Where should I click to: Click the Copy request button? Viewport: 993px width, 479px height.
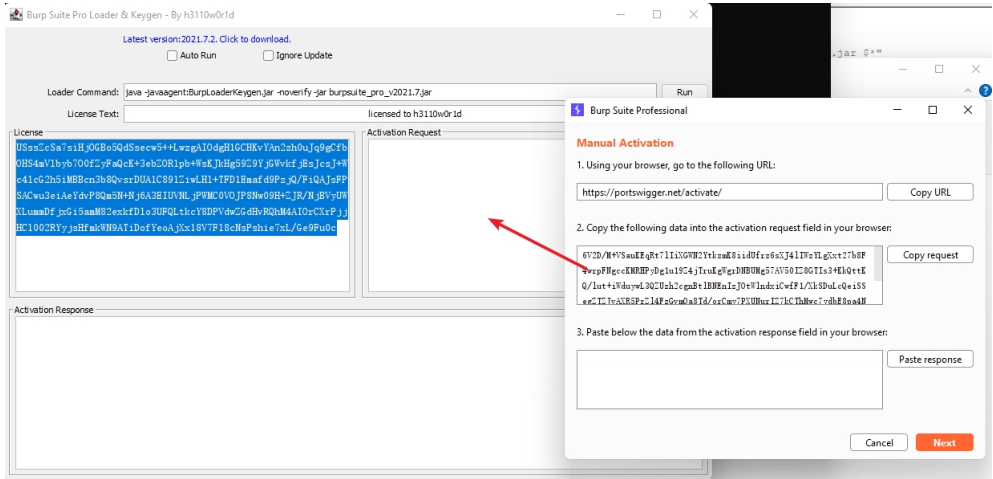930,255
